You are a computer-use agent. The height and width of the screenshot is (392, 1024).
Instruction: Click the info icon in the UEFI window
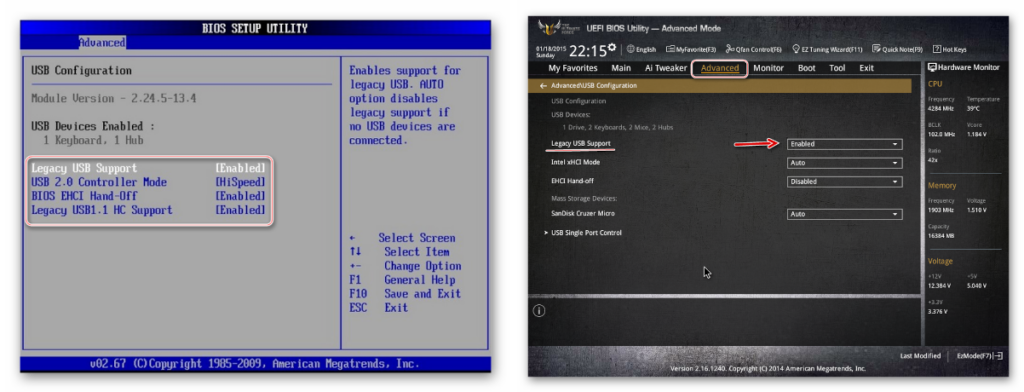(539, 311)
